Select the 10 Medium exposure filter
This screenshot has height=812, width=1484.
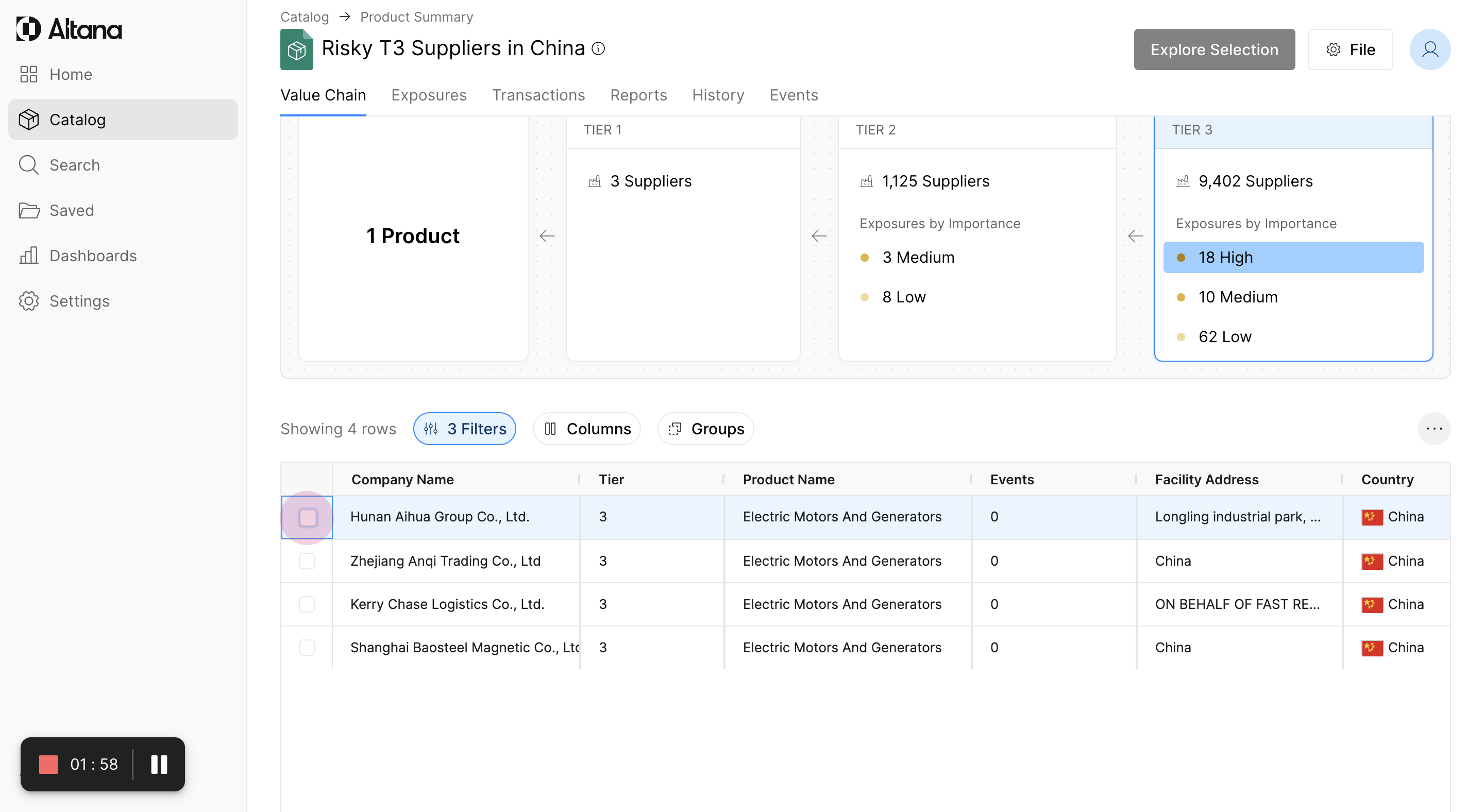pyautogui.click(x=1237, y=297)
